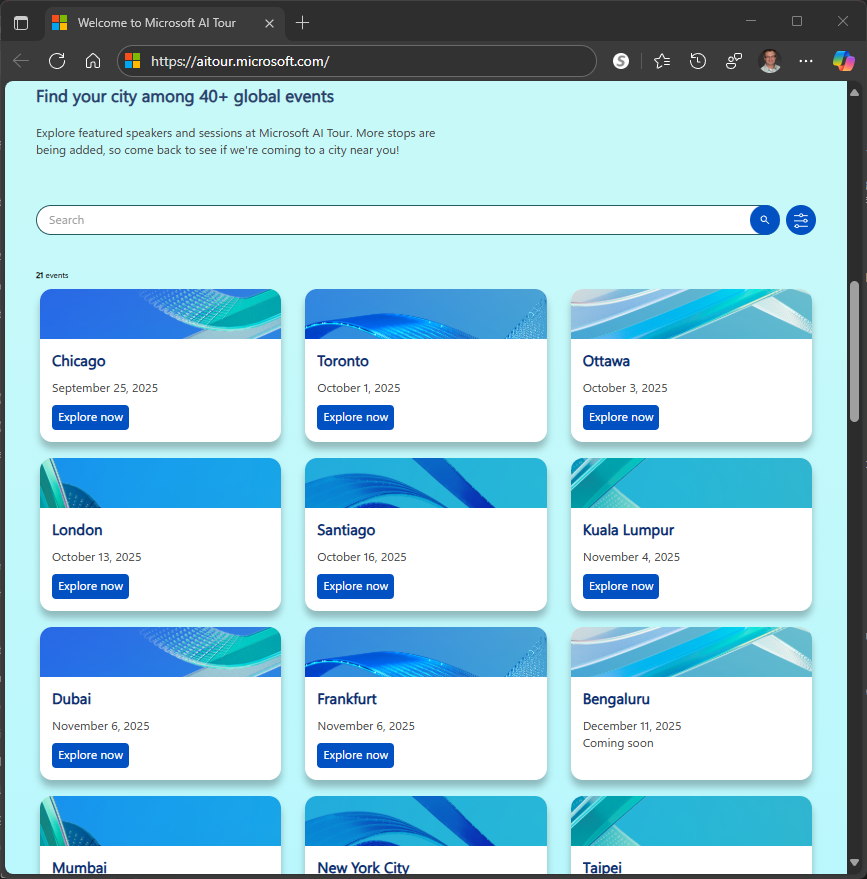Screen dimensions: 867x879
Task: Click the magnifier search button
Action: [x=764, y=220]
